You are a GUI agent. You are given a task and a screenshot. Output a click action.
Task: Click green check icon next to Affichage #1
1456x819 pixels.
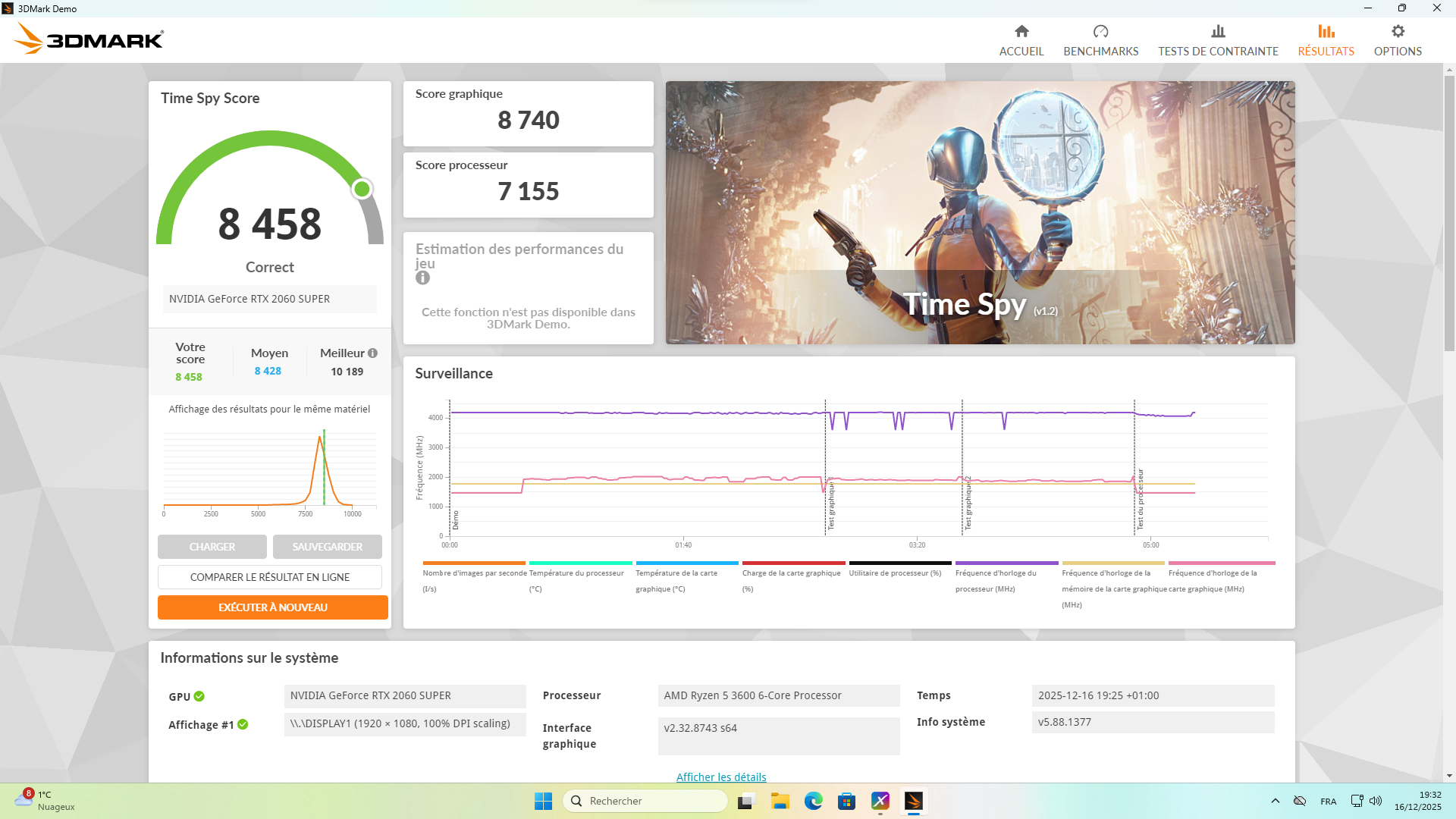point(243,724)
